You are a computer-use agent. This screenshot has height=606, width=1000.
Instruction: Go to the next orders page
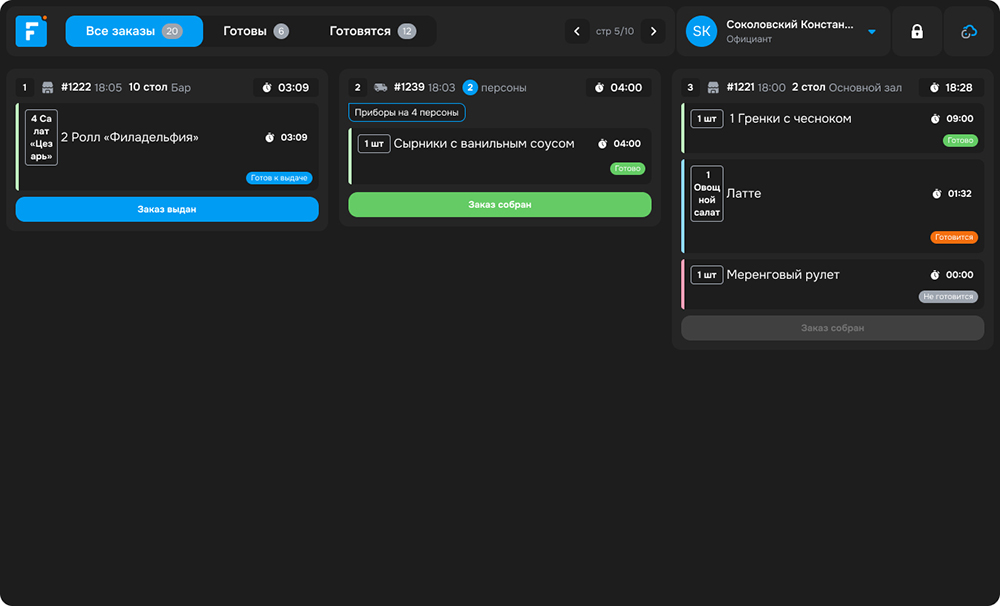(653, 32)
